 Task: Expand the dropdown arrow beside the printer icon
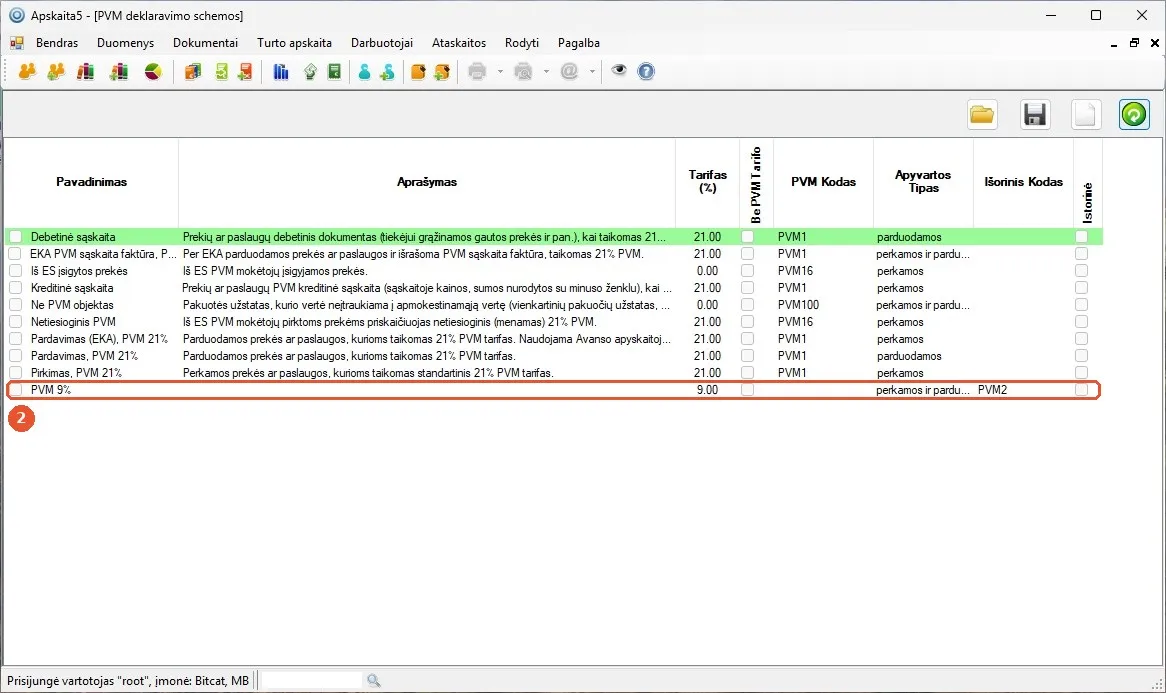point(500,72)
